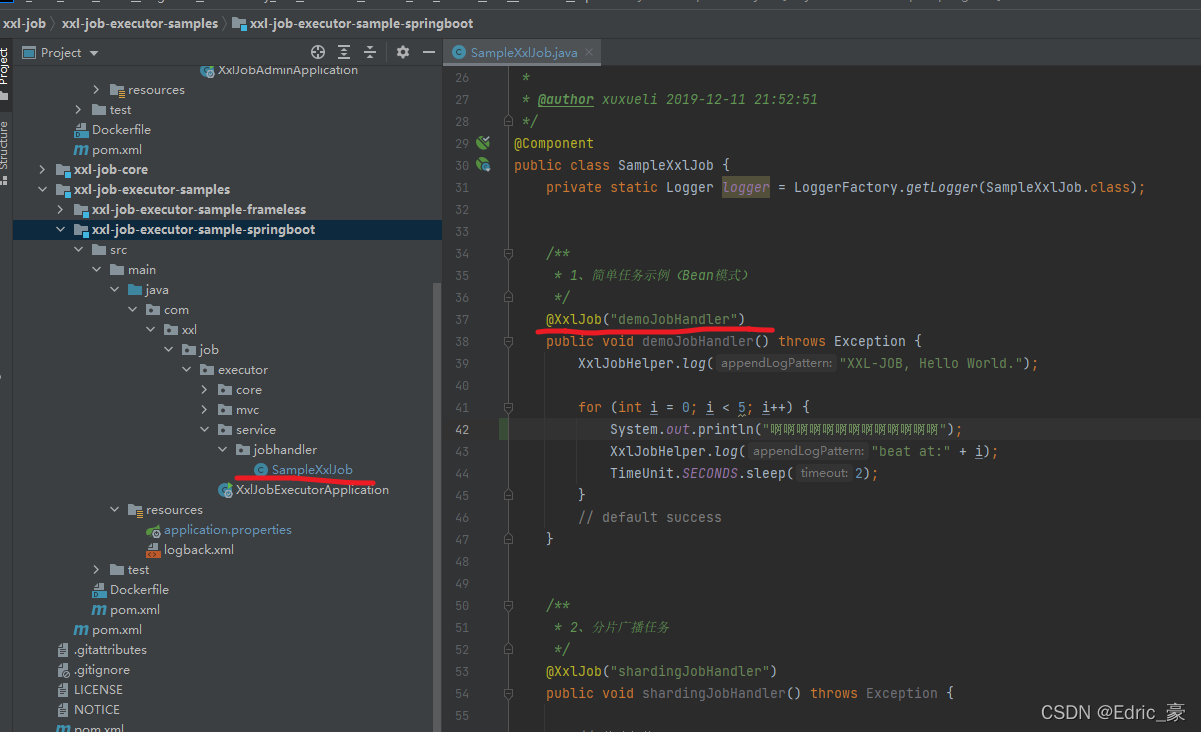Expand xxl-job-executor-sample-frameless node
This screenshot has height=732, width=1201.
click(x=60, y=210)
